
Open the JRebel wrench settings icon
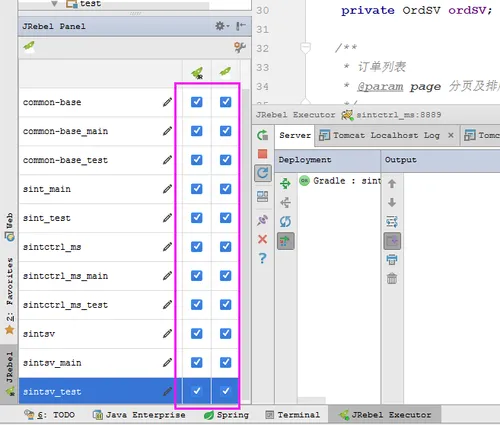[240, 48]
